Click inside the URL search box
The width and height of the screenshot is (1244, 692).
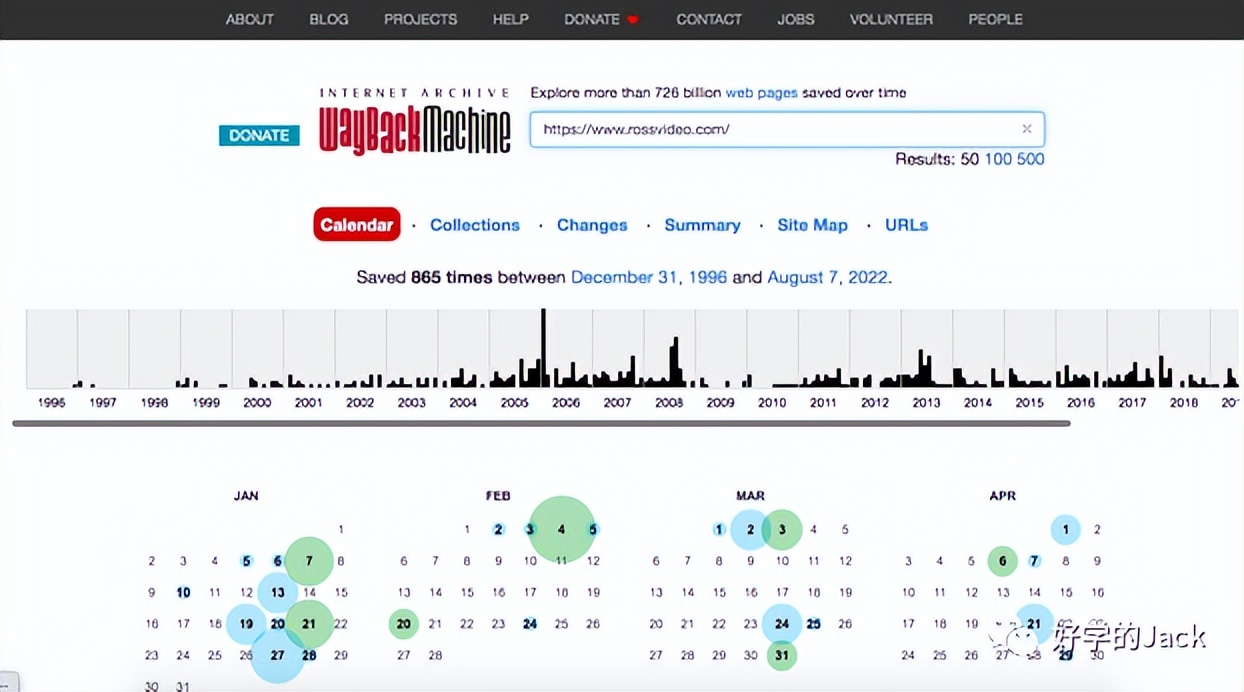click(770, 129)
